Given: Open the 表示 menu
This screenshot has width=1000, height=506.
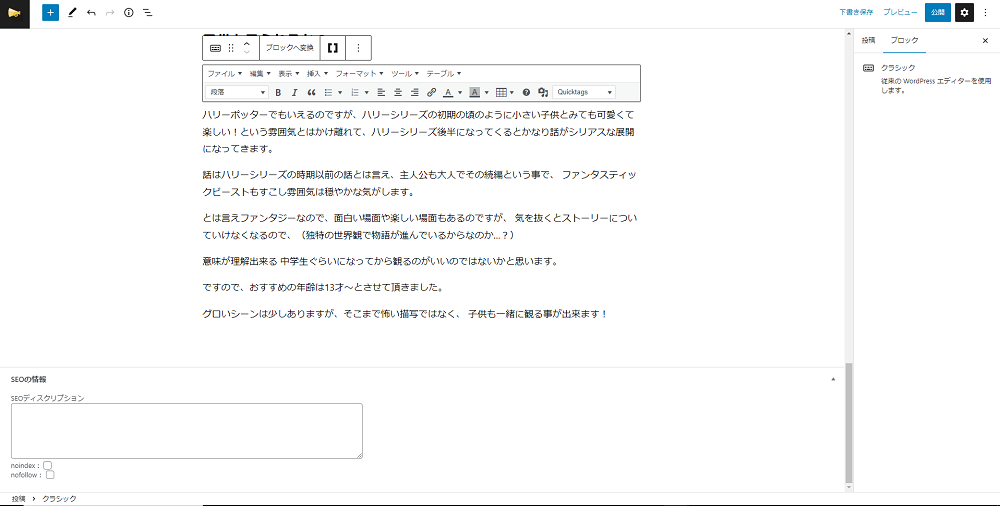Looking at the screenshot, I should (289, 73).
